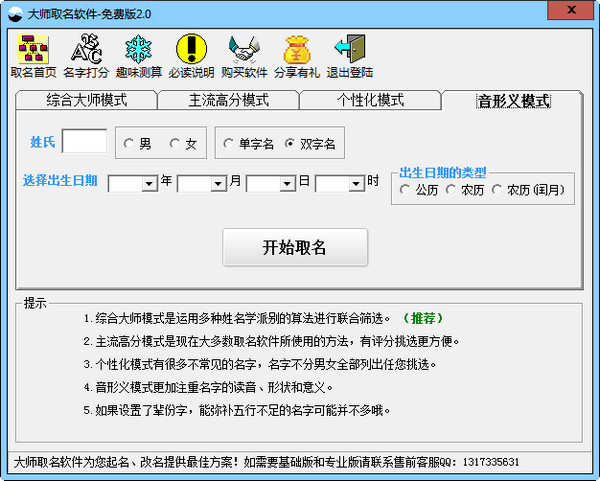Image resolution: width=600 pixels, height=481 pixels.
Task: Select the 男 gender radio button
Action: (137, 143)
